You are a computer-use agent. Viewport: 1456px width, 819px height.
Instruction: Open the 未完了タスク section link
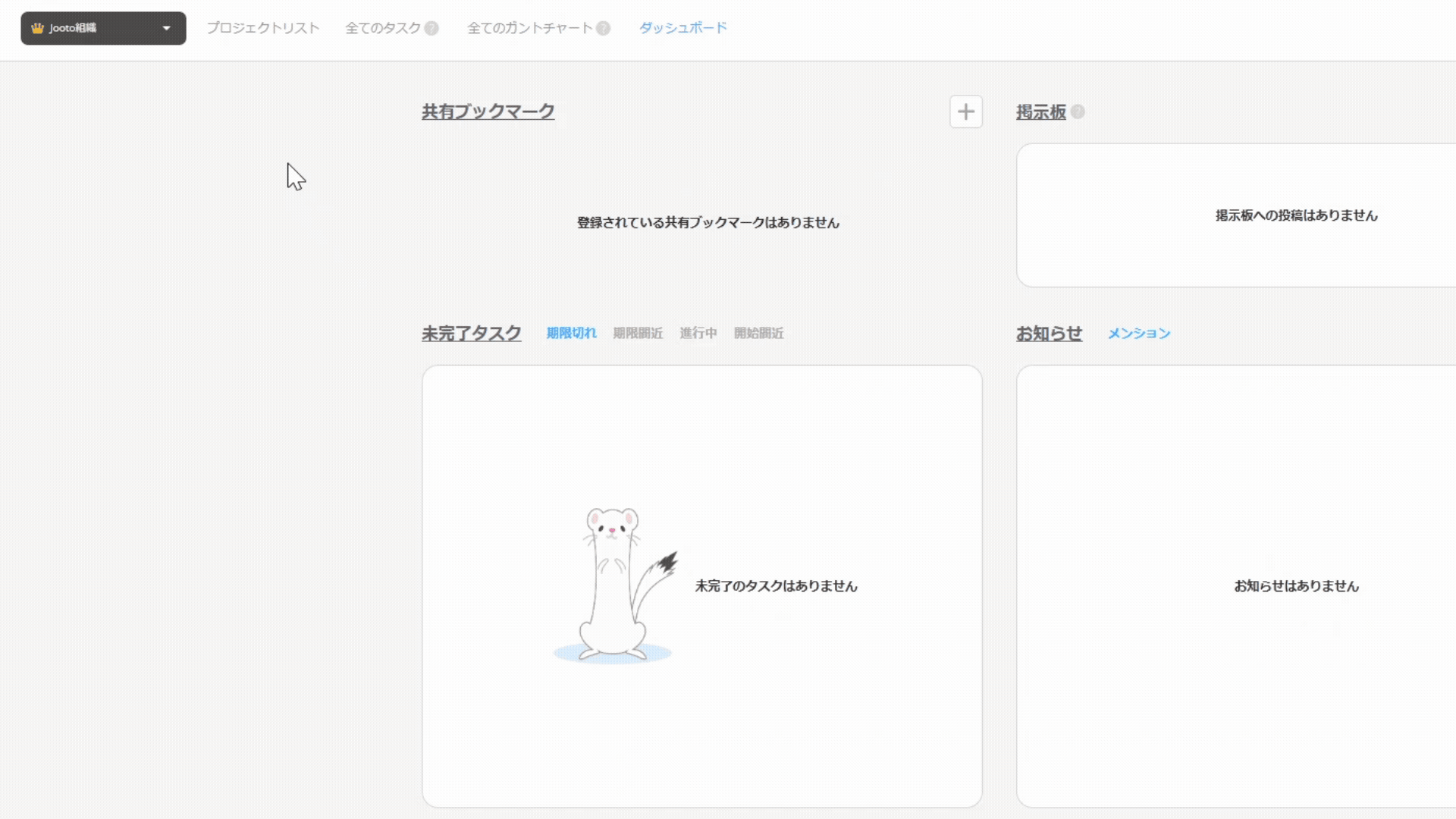click(x=472, y=333)
